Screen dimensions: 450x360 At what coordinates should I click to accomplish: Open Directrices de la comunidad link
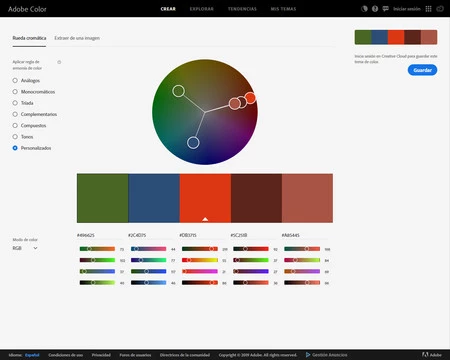coord(185,355)
